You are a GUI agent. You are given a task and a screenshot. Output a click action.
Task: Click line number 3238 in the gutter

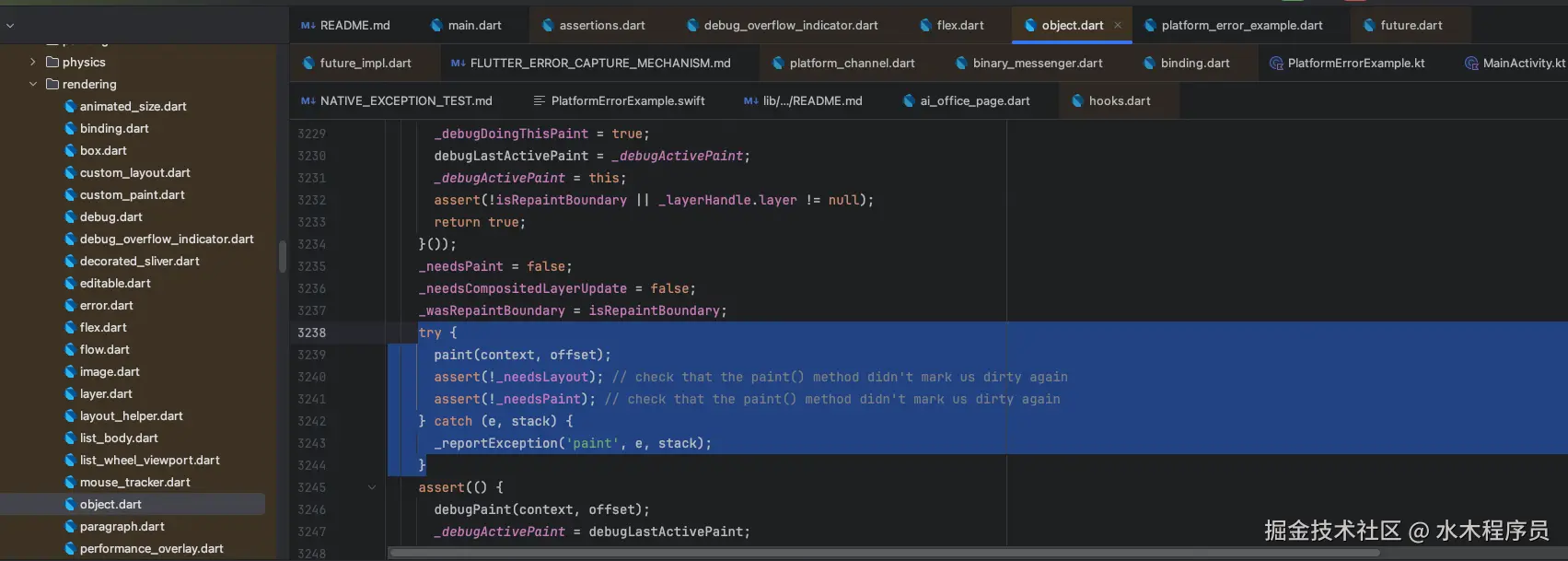(311, 333)
